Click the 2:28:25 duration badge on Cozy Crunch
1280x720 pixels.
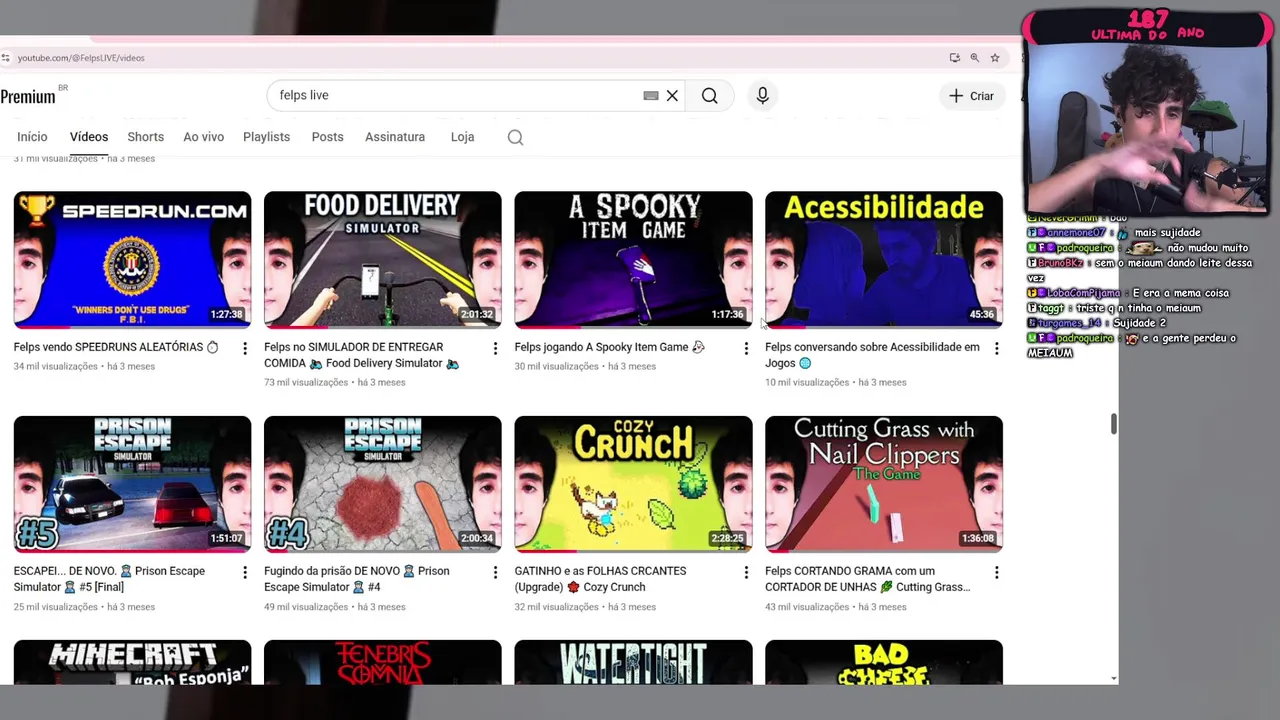727,538
